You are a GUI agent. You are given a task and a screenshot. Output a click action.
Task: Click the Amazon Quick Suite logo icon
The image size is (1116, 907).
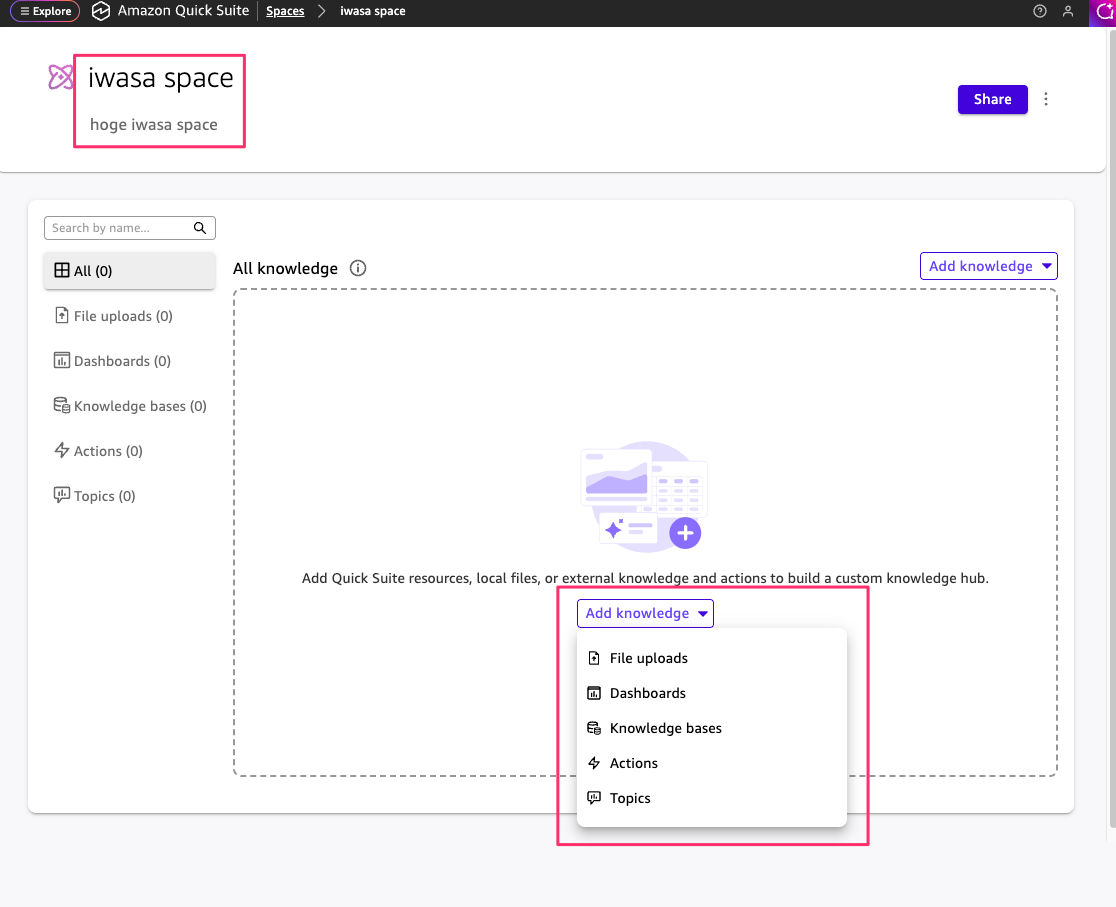(x=101, y=11)
